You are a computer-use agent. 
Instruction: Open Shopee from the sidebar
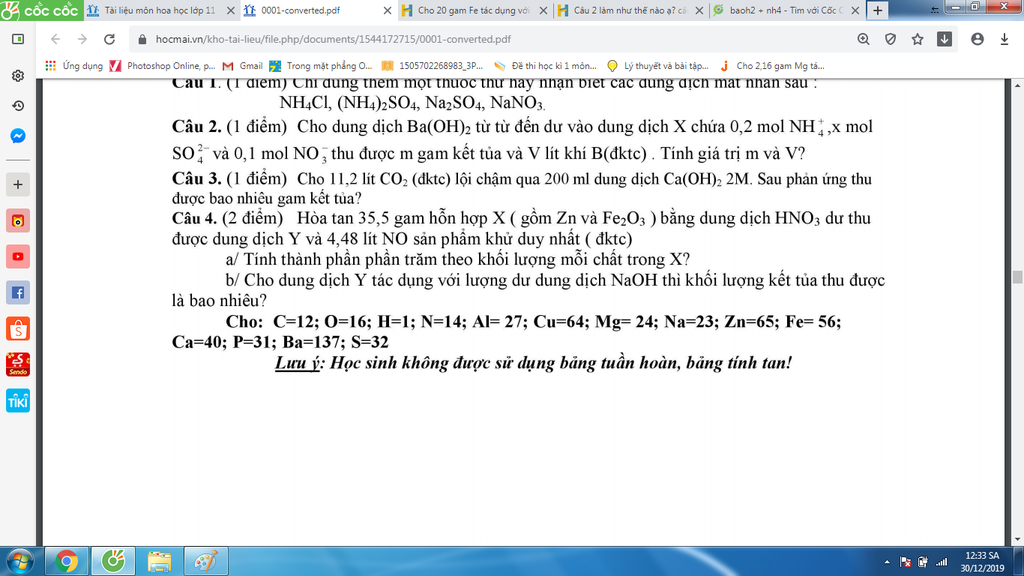18,328
